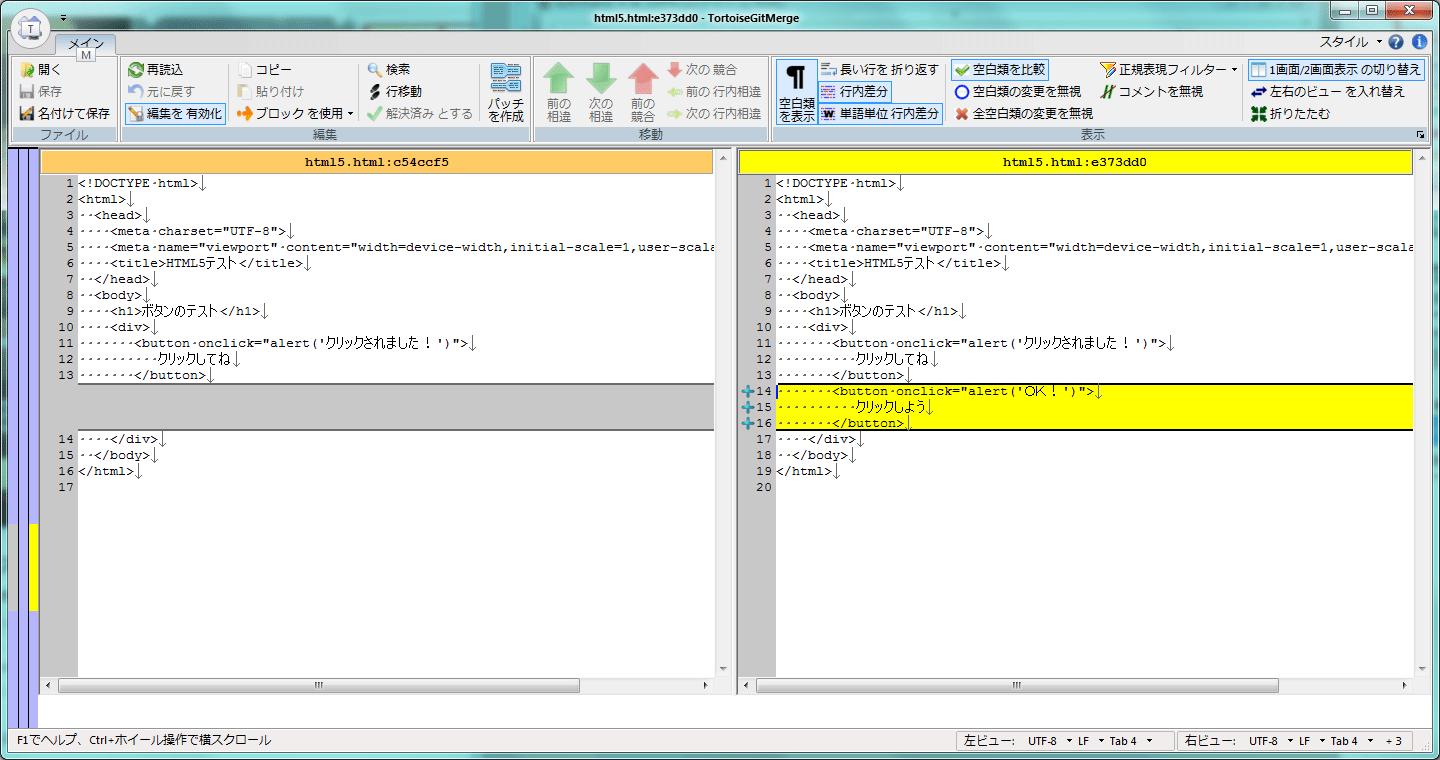The image size is (1440, 760).
Task: Select the メイン ribbon tab
Action: [86, 44]
